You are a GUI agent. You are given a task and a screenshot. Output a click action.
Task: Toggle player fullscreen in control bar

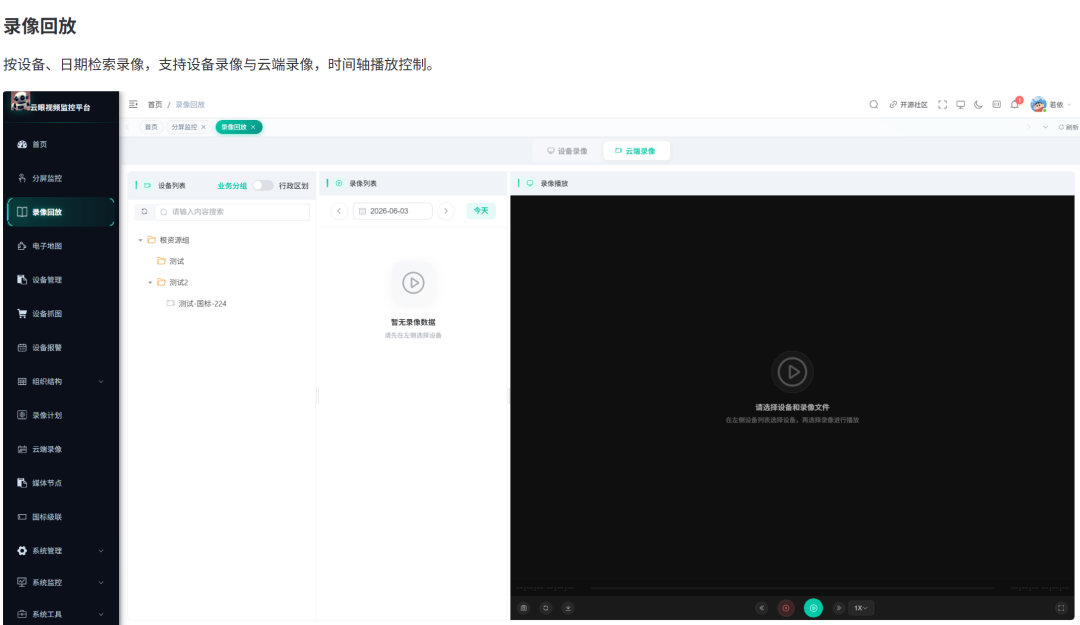tap(1061, 608)
